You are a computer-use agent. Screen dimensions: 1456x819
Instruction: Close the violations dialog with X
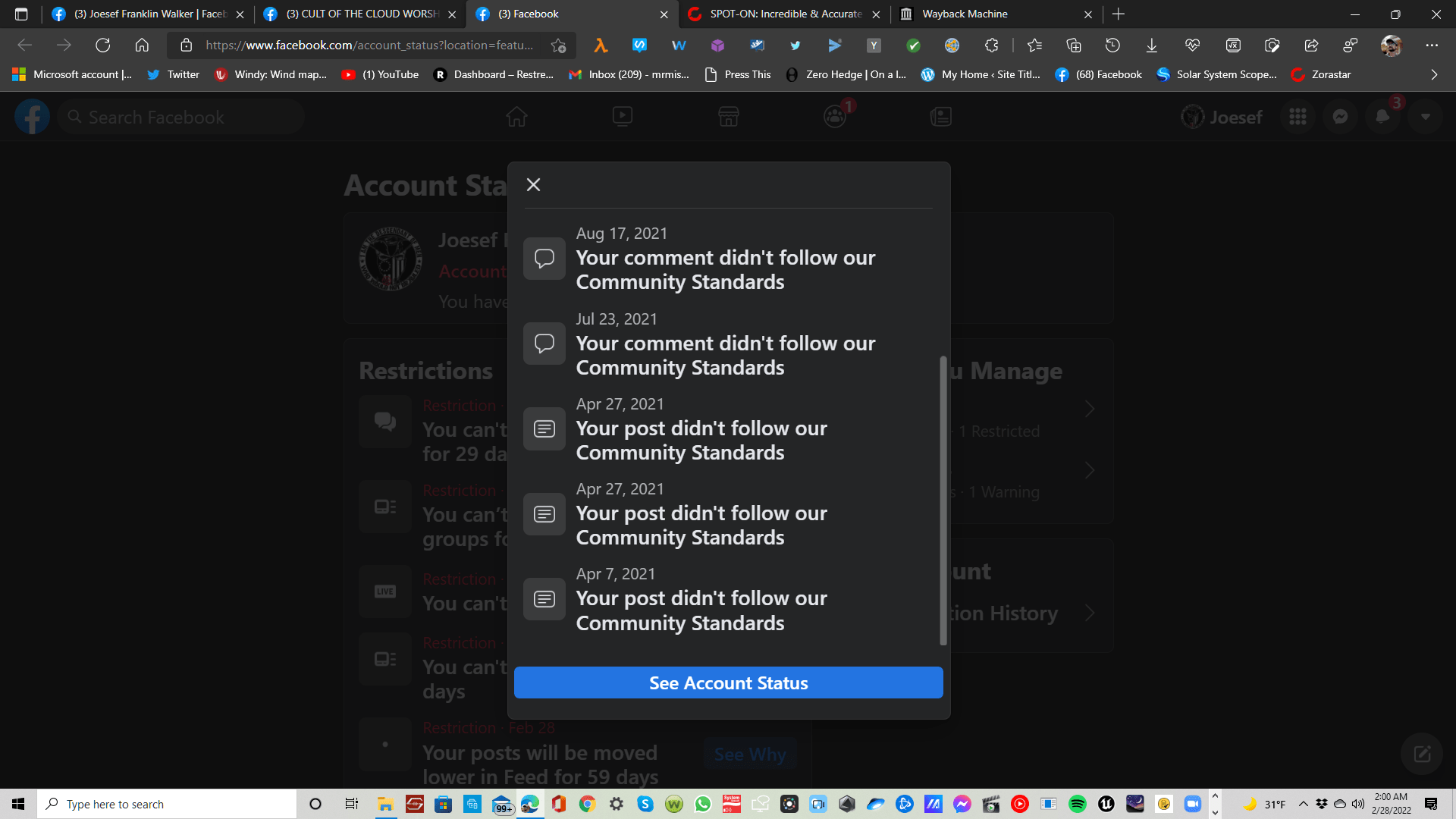click(533, 185)
